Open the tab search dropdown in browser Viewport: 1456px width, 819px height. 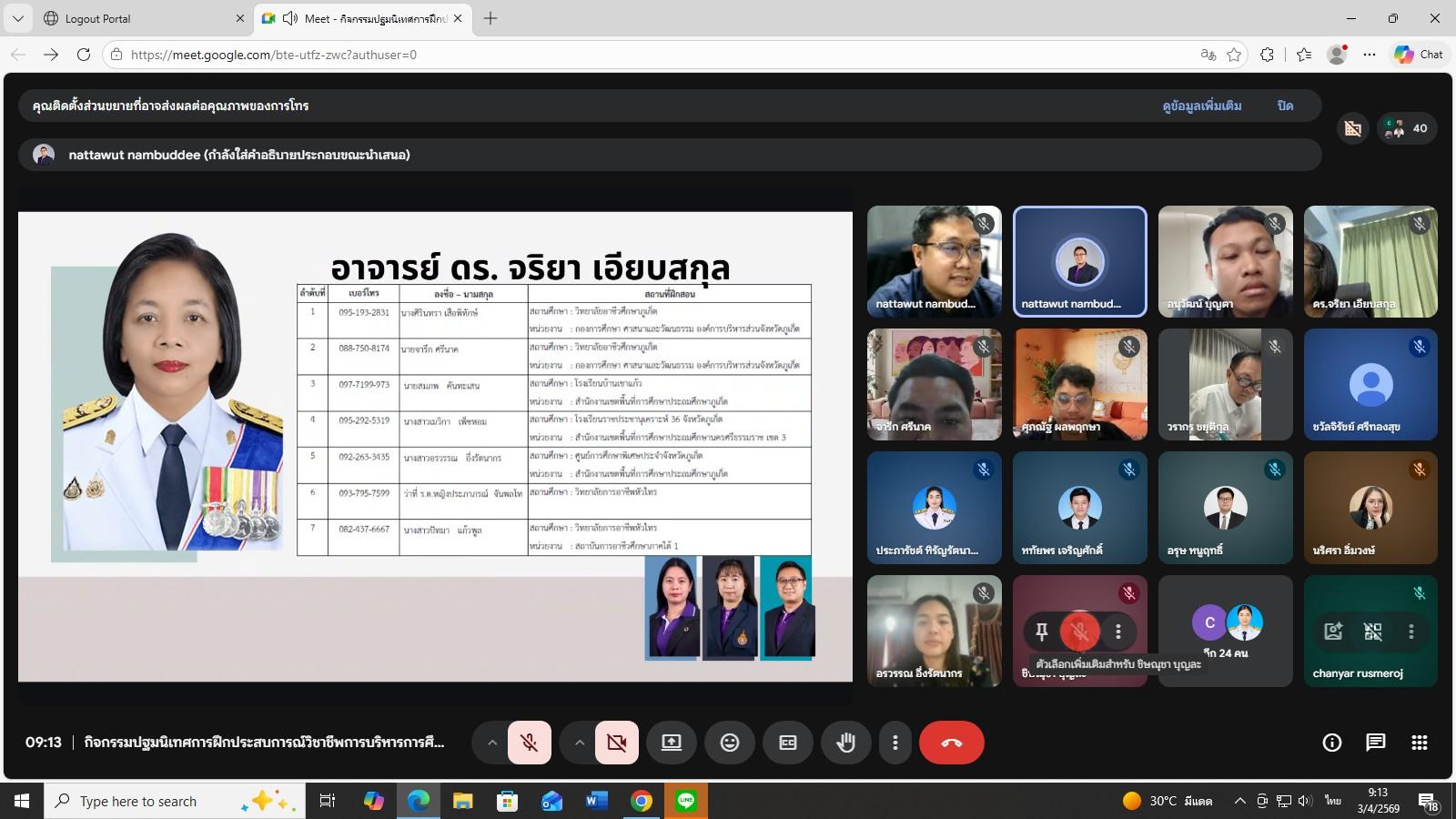18,18
